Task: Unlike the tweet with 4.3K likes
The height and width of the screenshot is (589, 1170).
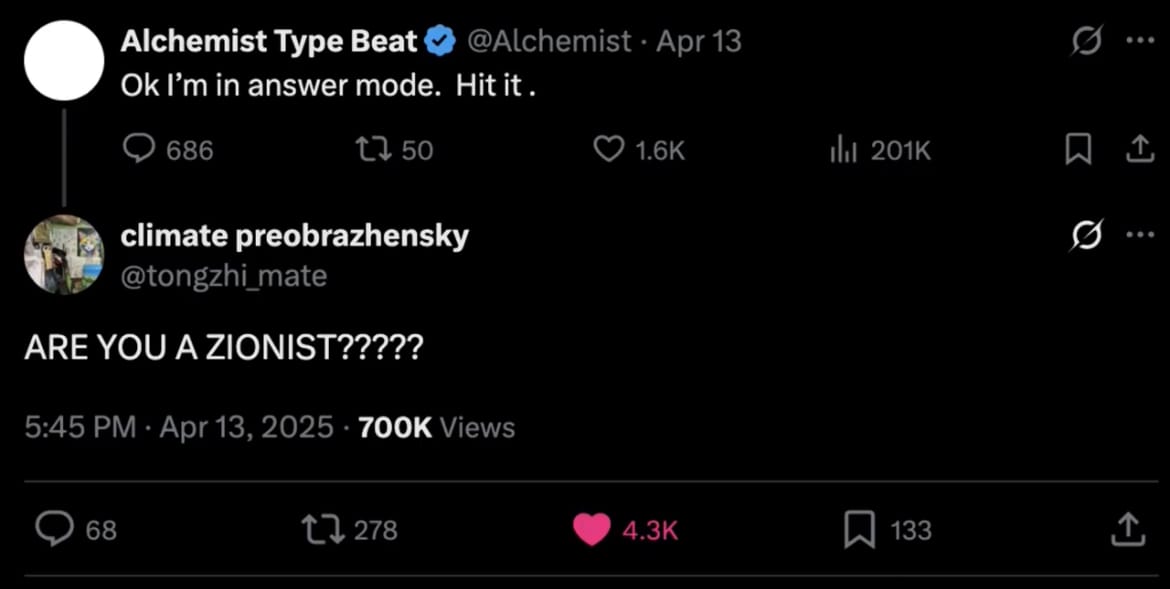Action: [592, 529]
